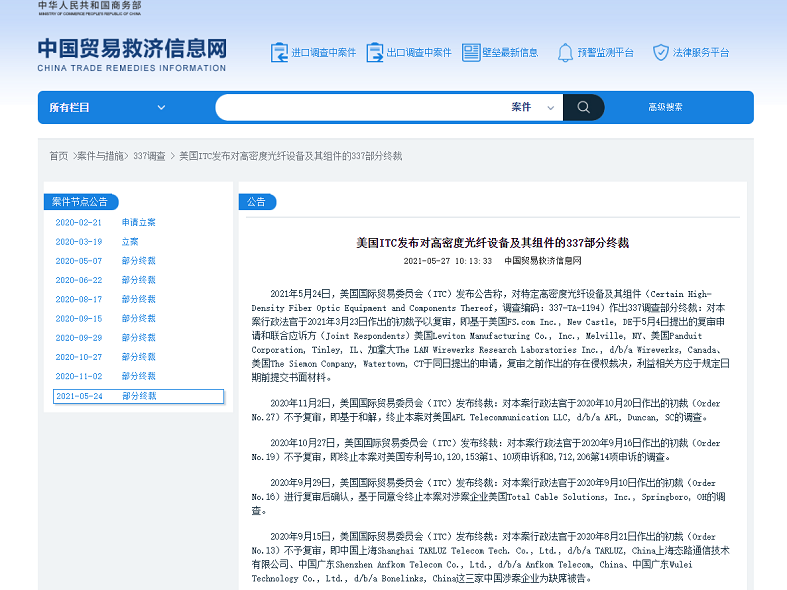Click the article title 美国ITC发布对高密度光纤设备

[492, 243]
